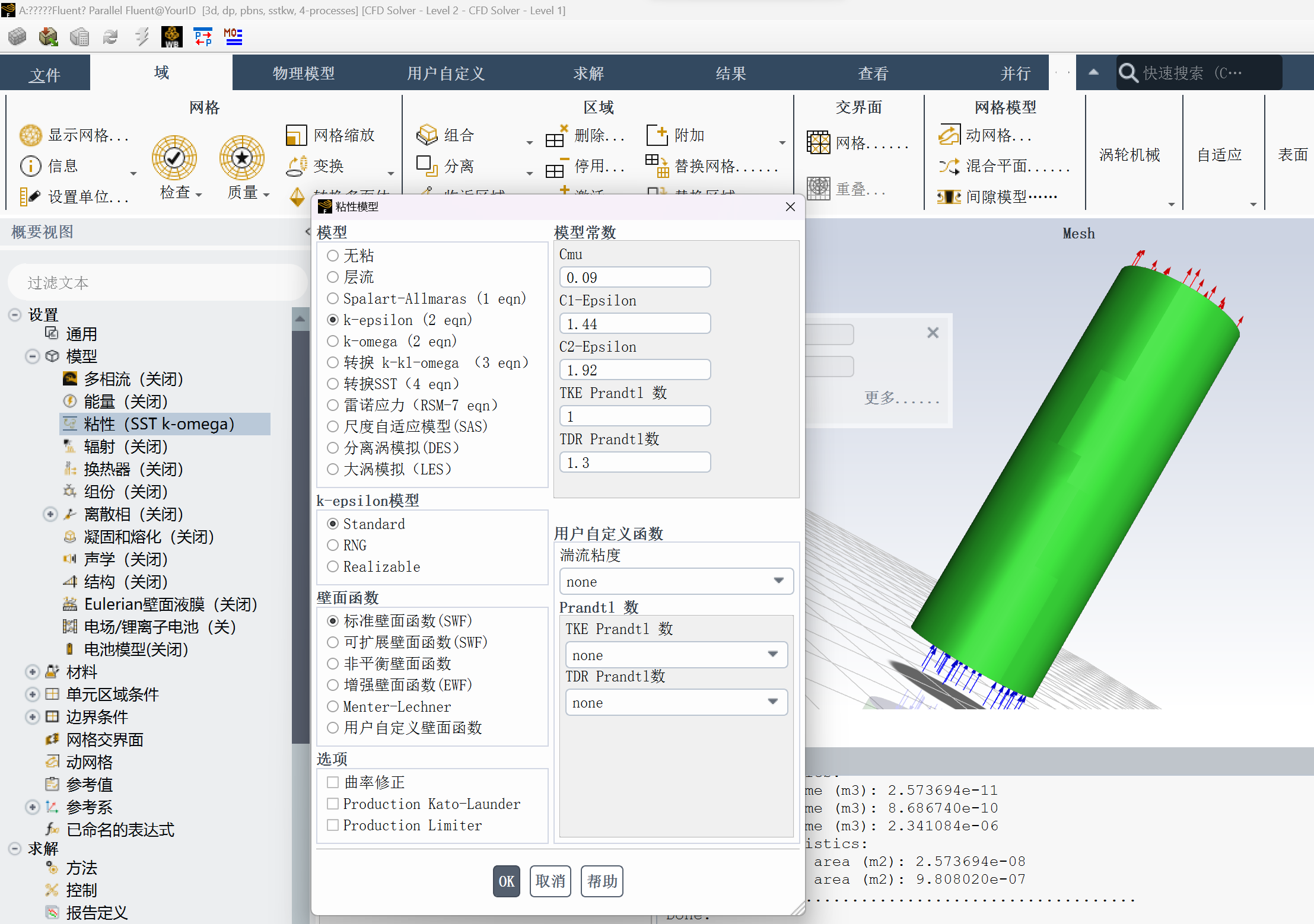Viewport: 1314px width, 924px height.
Task: Click the Turbomachinery (涡轮机械) button
Action: pyautogui.click(x=1129, y=155)
